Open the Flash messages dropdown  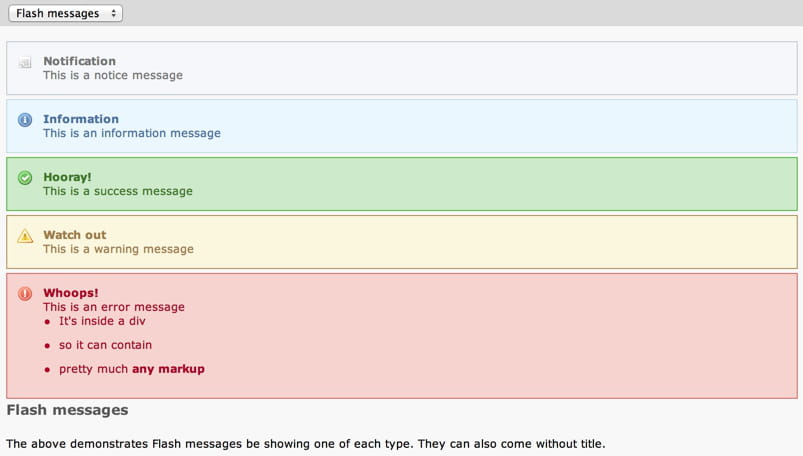coord(65,13)
